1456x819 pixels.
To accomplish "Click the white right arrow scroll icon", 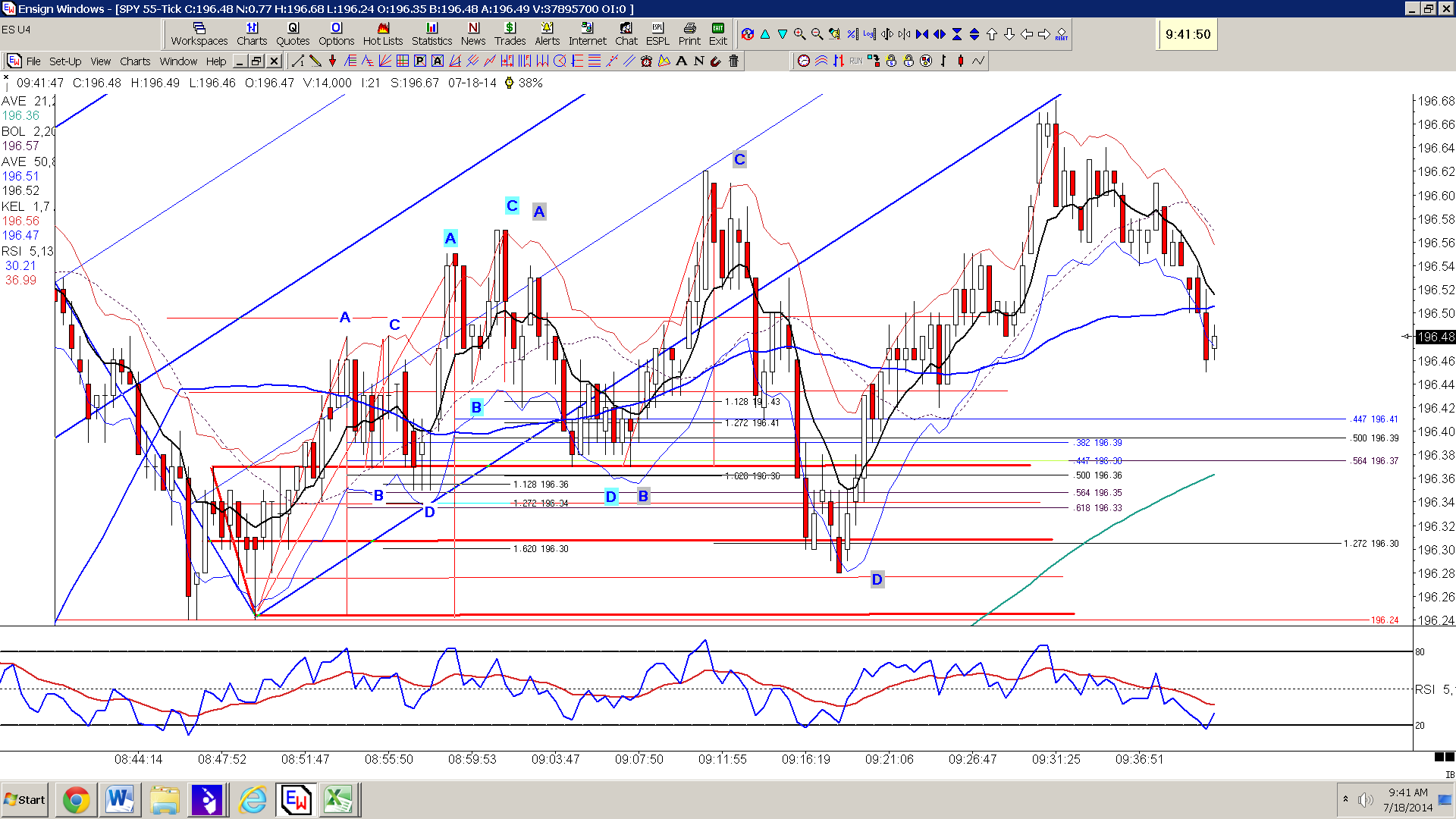I will point(1044,34).
